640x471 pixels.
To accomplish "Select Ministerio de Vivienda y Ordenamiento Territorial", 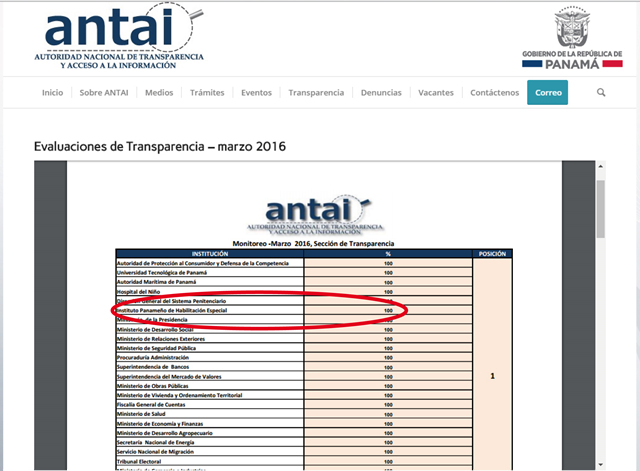I will pos(294,395).
